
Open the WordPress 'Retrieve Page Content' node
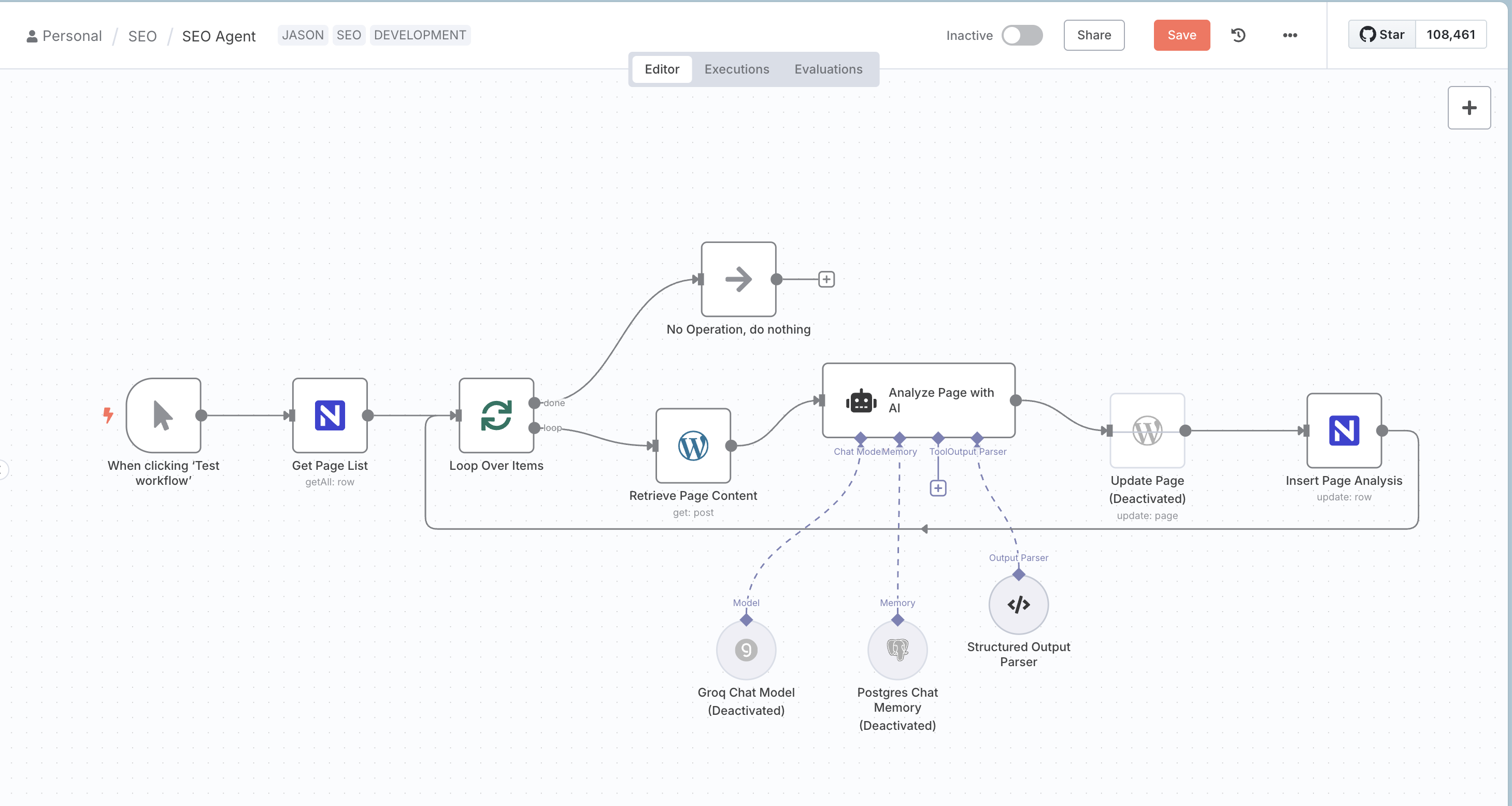point(693,447)
